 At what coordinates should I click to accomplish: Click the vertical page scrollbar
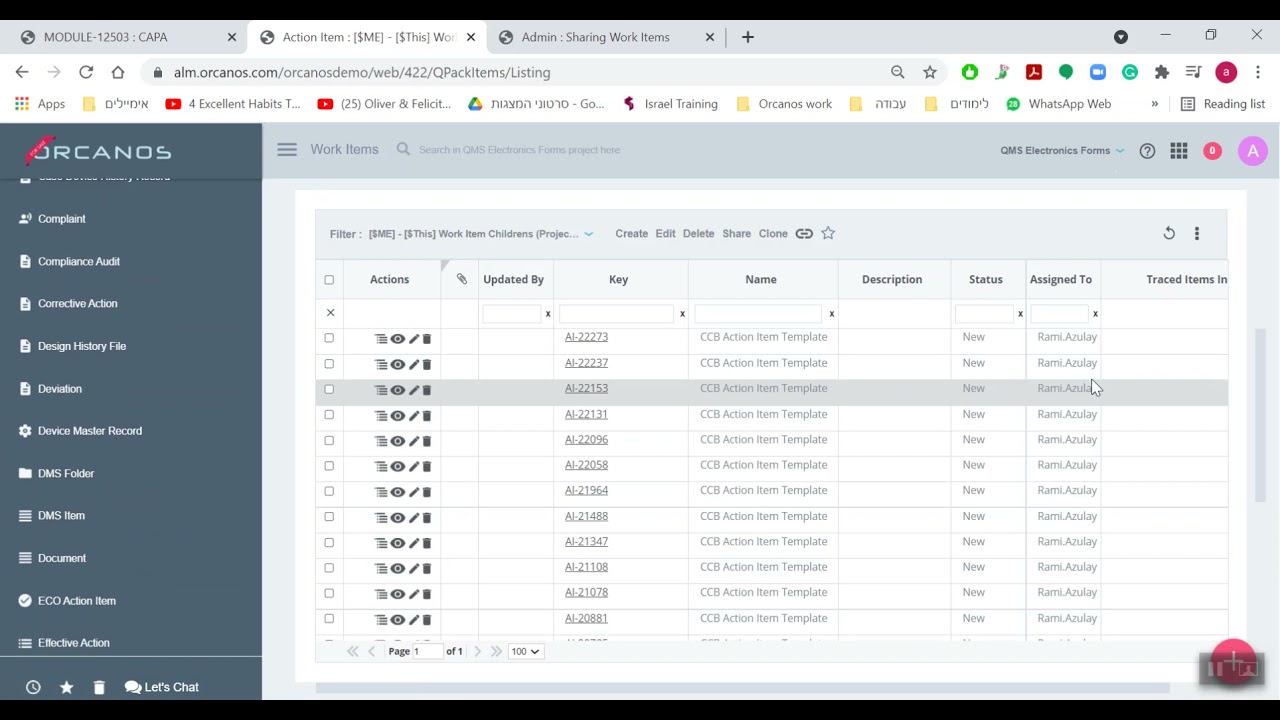(x=1260, y=415)
